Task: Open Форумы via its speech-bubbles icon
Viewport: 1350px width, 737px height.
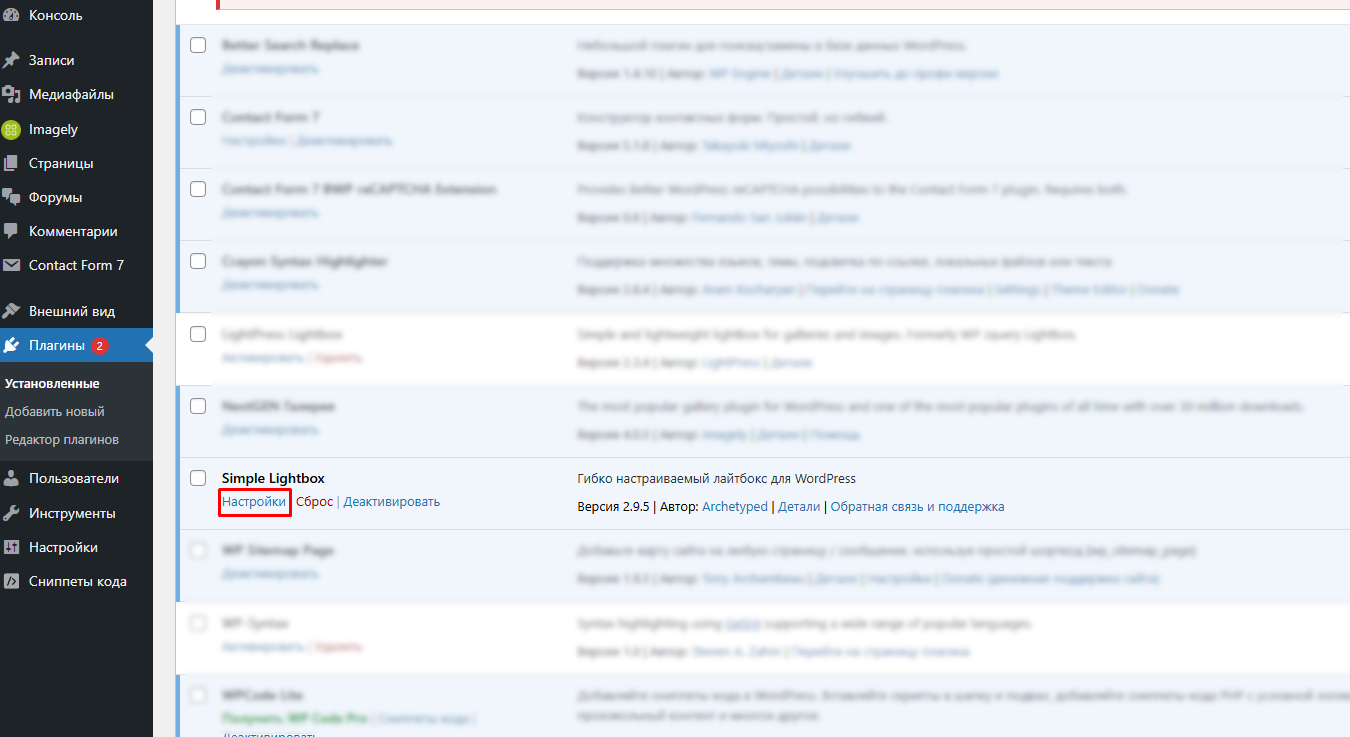Action: [12, 197]
